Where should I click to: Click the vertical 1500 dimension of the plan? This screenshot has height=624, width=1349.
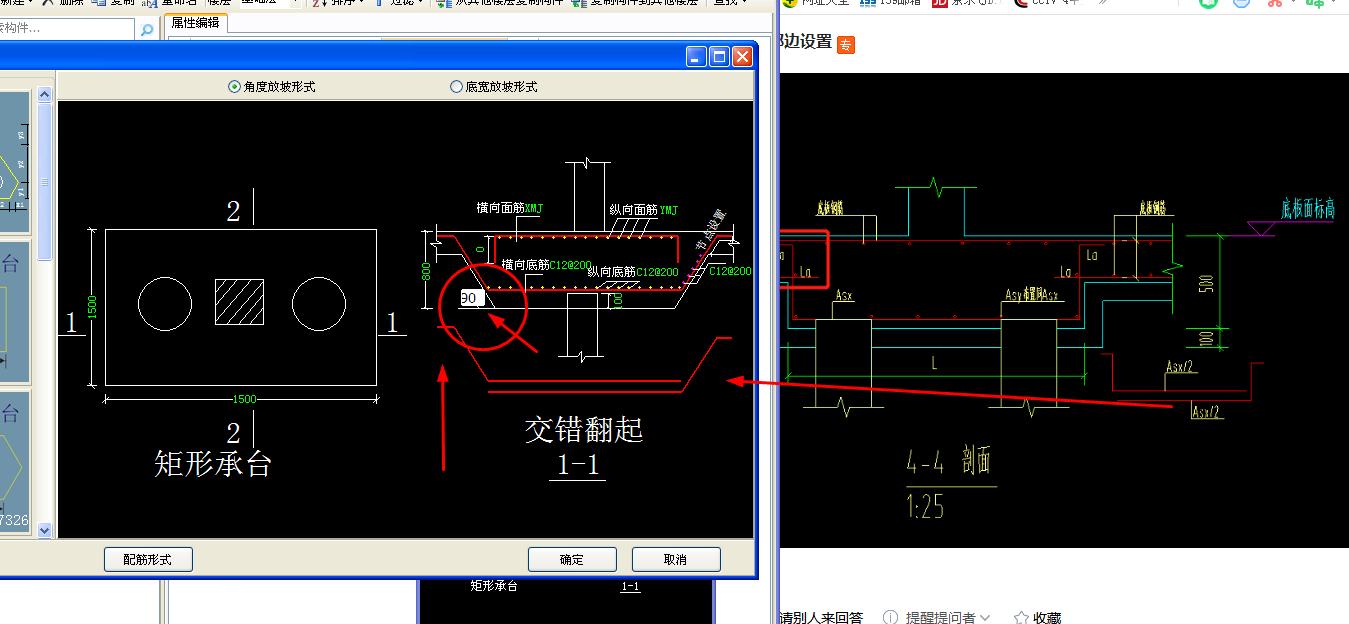pos(93,308)
